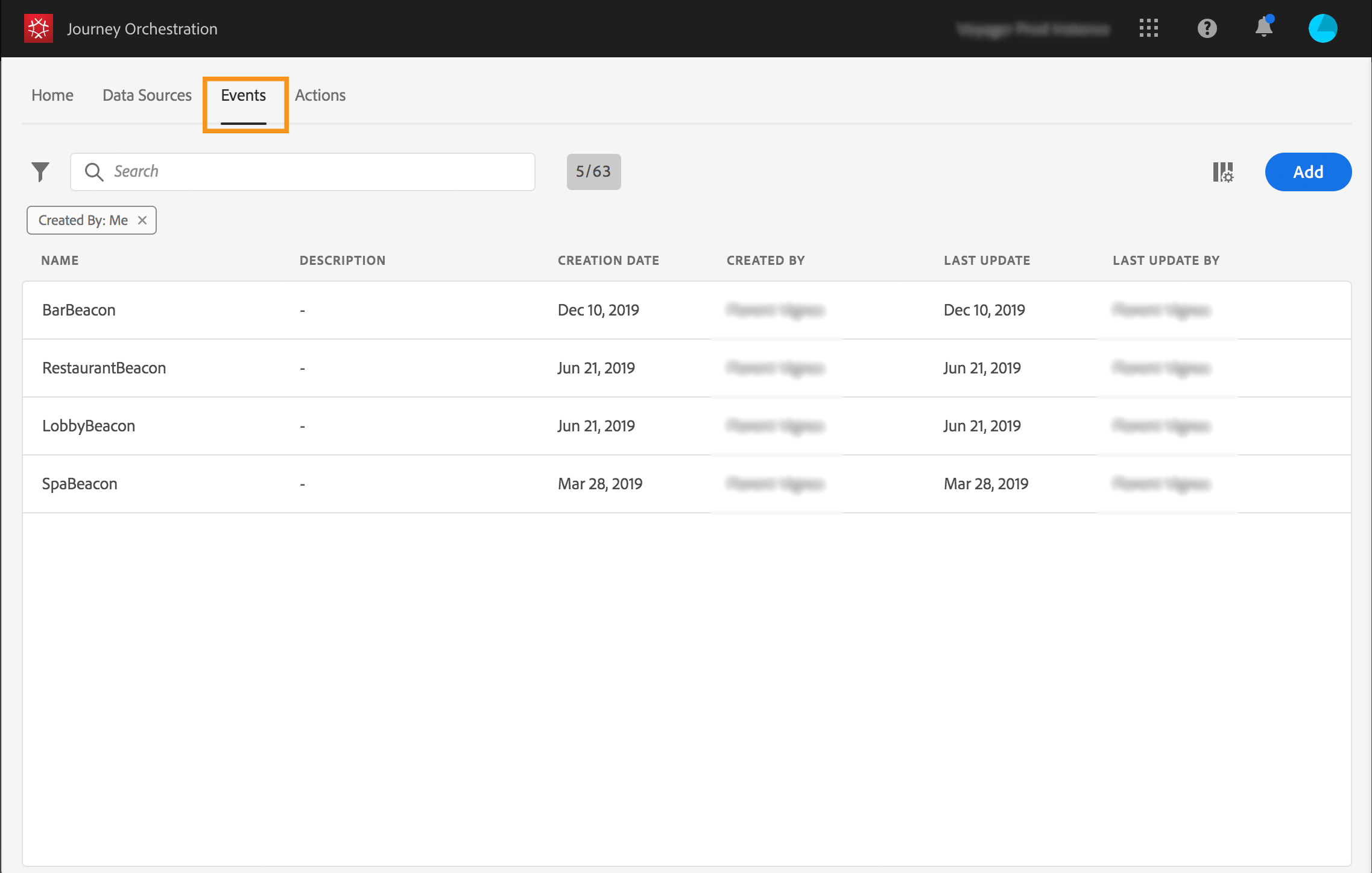The image size is (1372, 873).
Task: Open the BarBeacon event
Action: coord(79,310)
